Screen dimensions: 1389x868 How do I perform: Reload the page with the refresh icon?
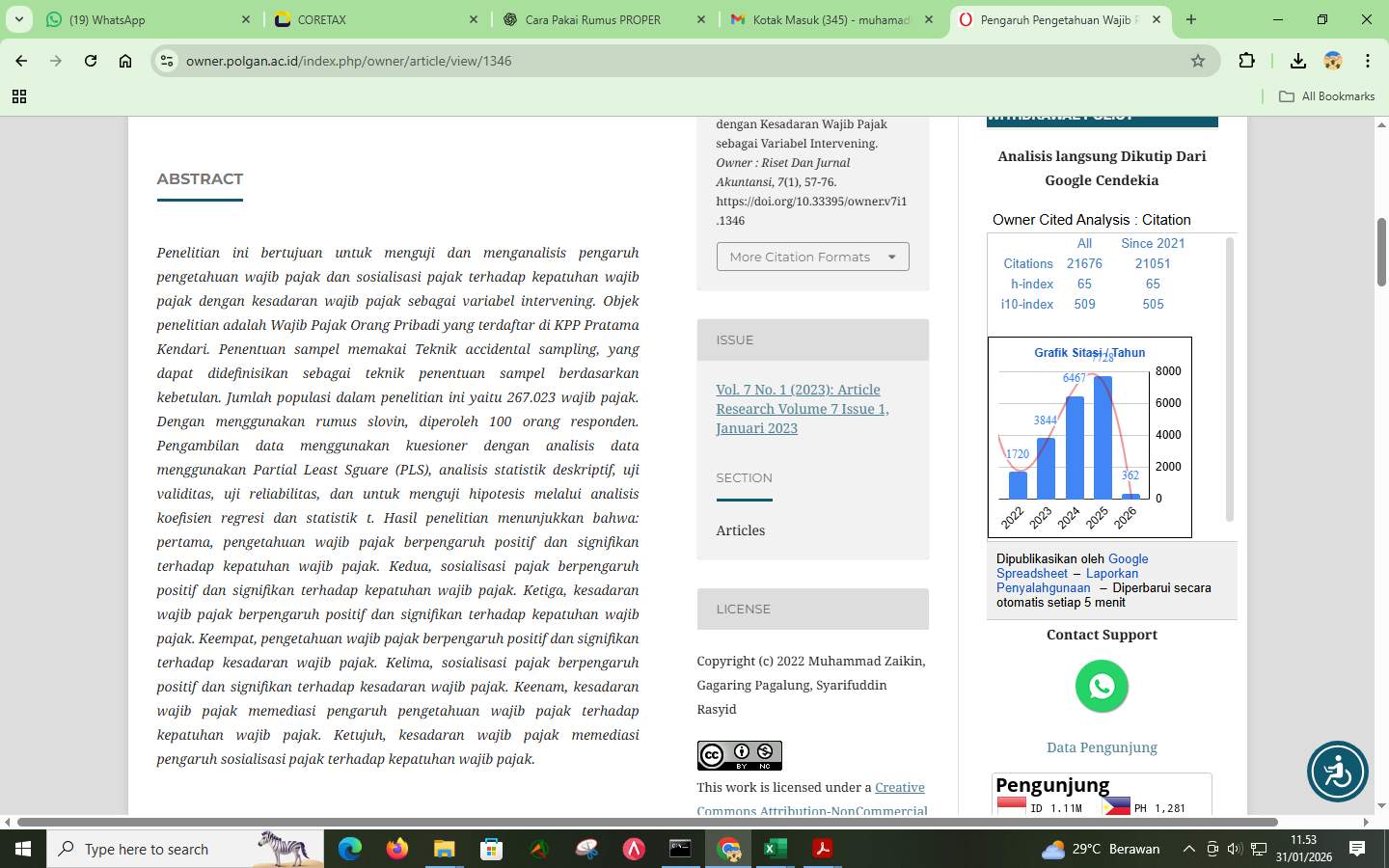click(x=91, y=60)
